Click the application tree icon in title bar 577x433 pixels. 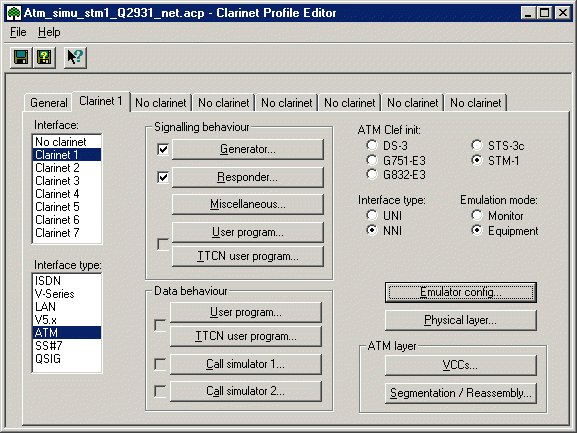[14, 13]
